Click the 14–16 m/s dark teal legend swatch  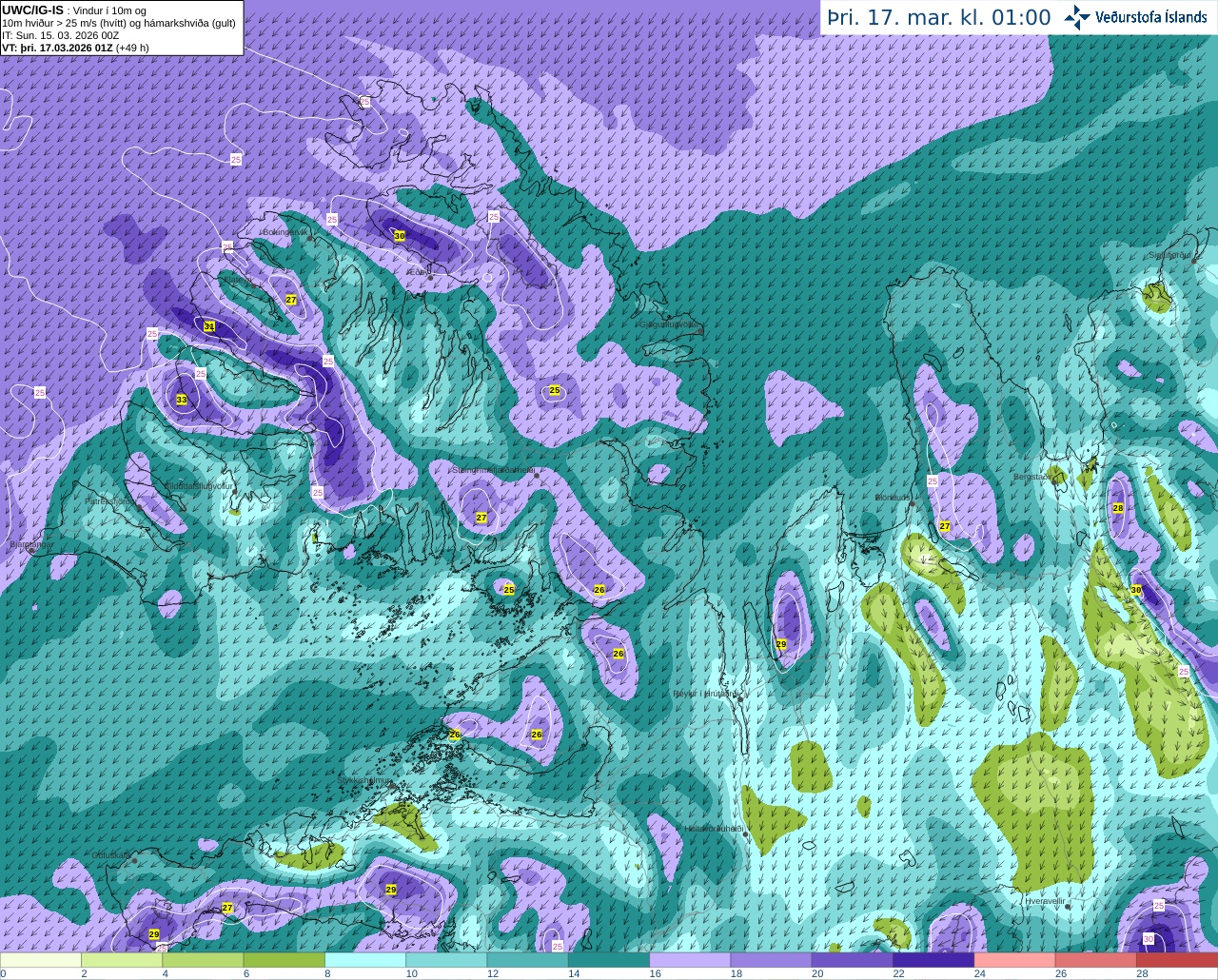tap(609, 960)
